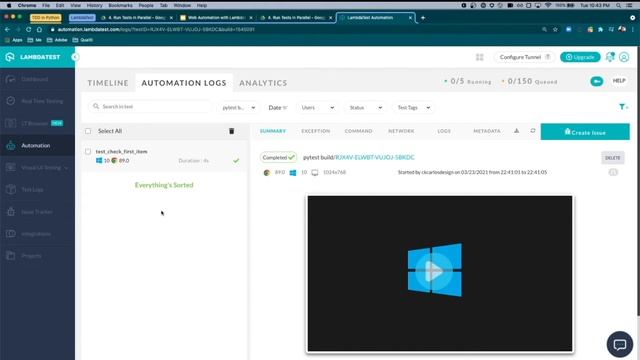This screenshot has height=360, width=640.
Task: Open Test Logs in the sidebar
Action: point(32,190)
